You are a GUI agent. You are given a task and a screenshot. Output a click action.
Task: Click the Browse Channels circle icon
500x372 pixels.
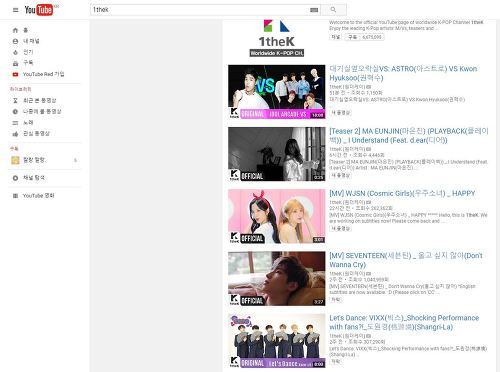[x=15, y=178]
